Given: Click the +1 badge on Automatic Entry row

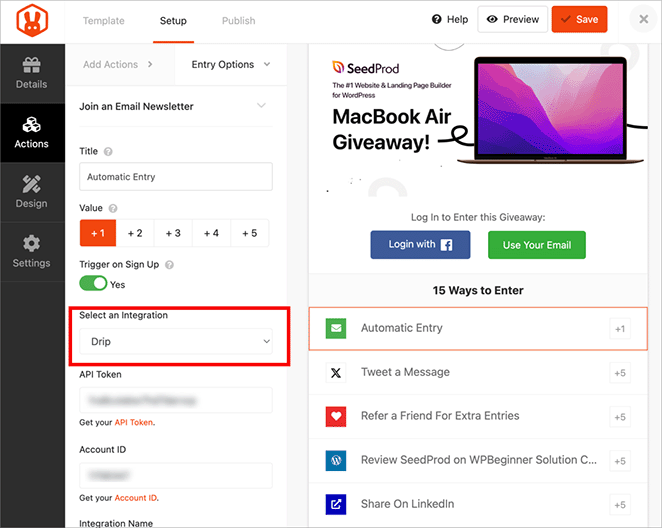Looking at the screenshot, I should point(620,329).
